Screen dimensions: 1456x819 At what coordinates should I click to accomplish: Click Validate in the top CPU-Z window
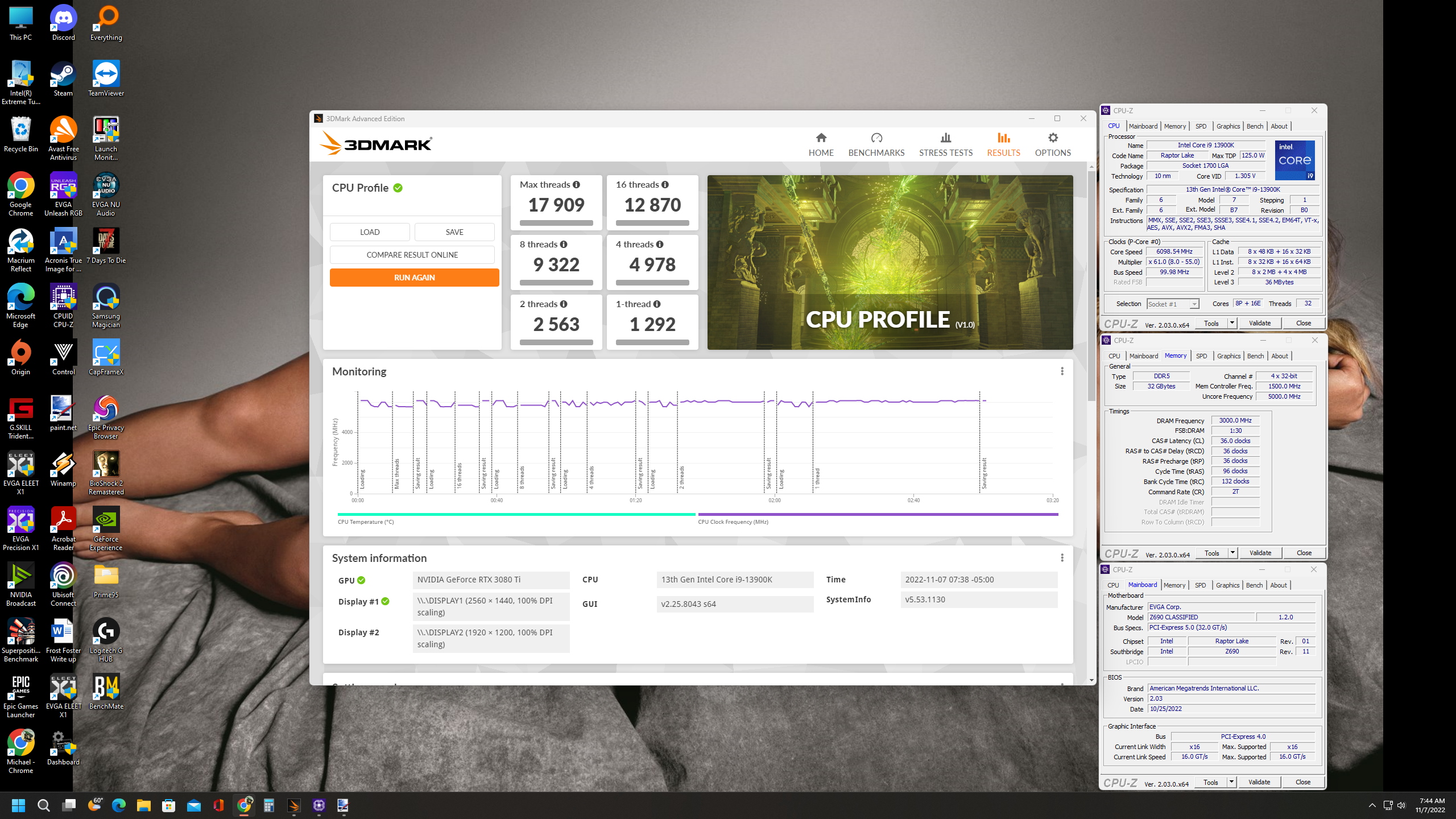(1260, 323)
